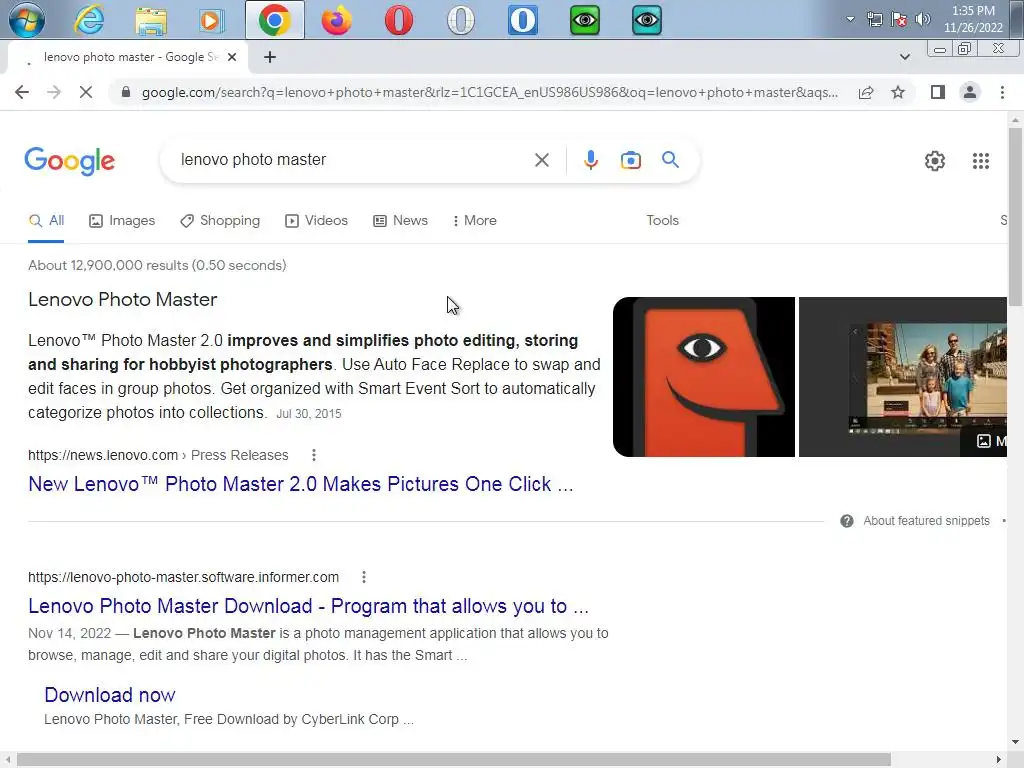Open the volume speaker tray icon
Screen dimensions: 1024x768
coord(922,19)
